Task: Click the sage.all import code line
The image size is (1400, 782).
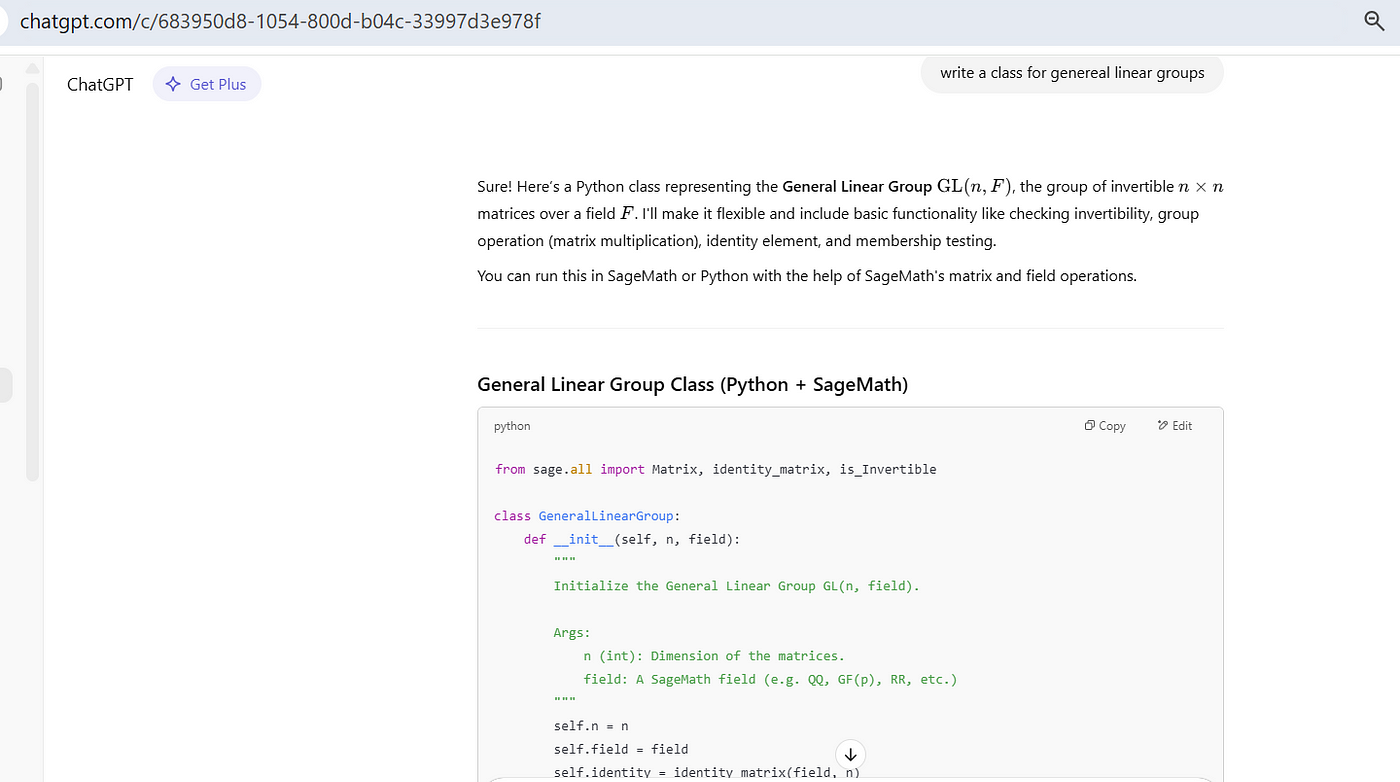Action: pyautogui.click(x=715, y=469)
